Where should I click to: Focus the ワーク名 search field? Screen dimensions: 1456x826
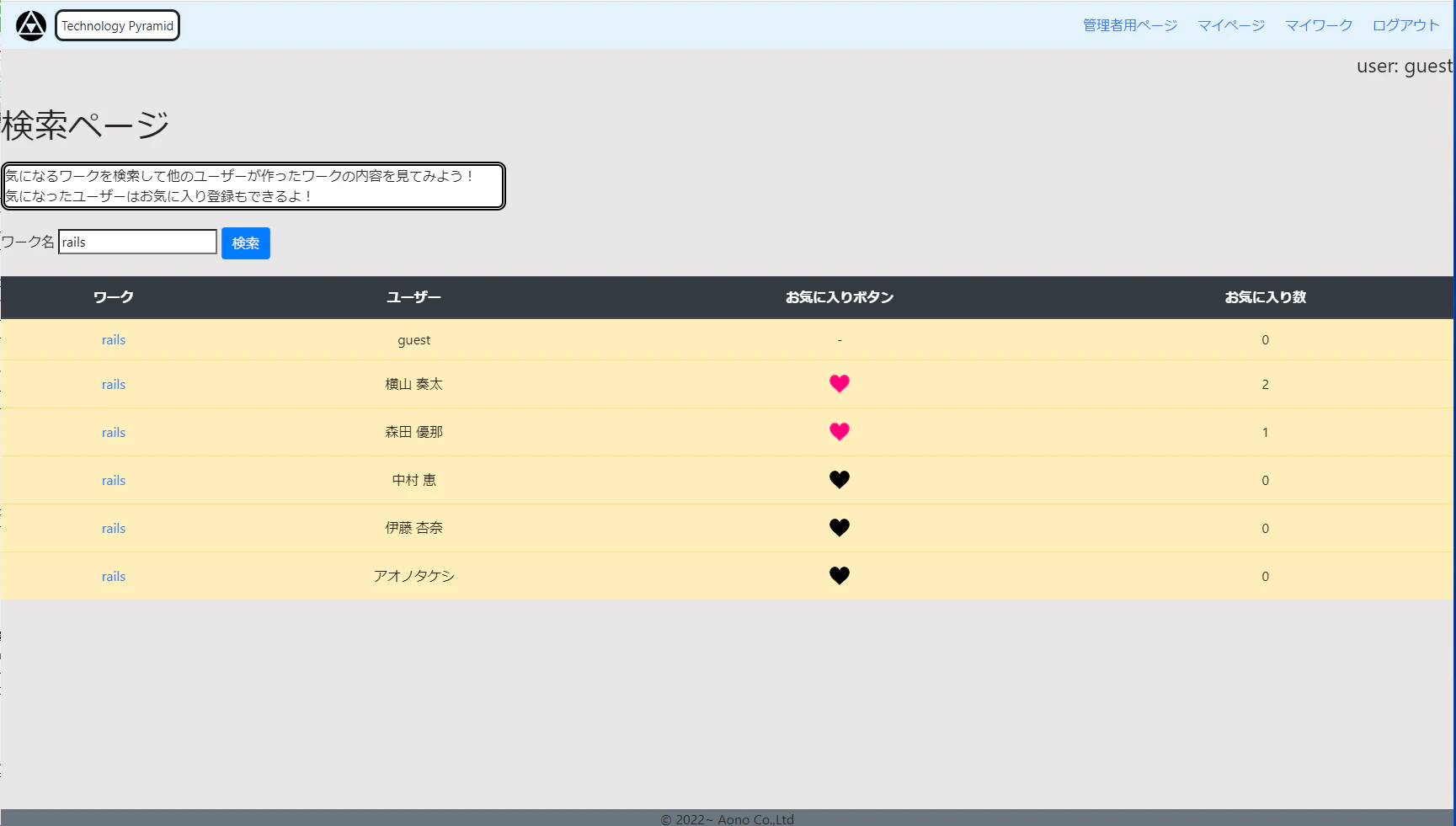[x=137, y=242]
